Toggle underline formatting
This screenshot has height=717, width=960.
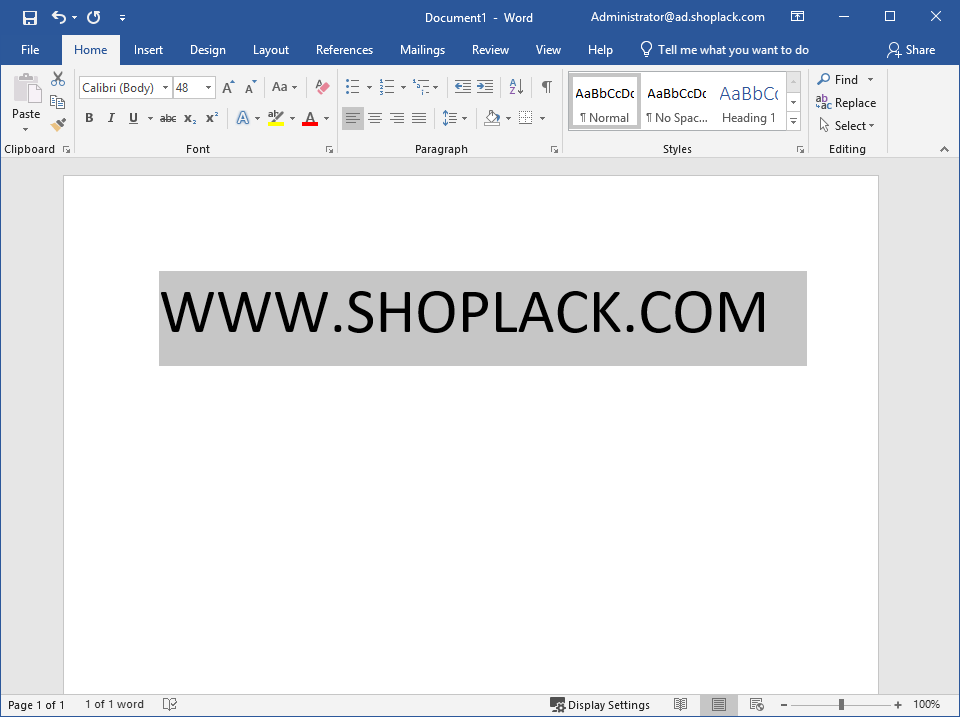[133, 118]
